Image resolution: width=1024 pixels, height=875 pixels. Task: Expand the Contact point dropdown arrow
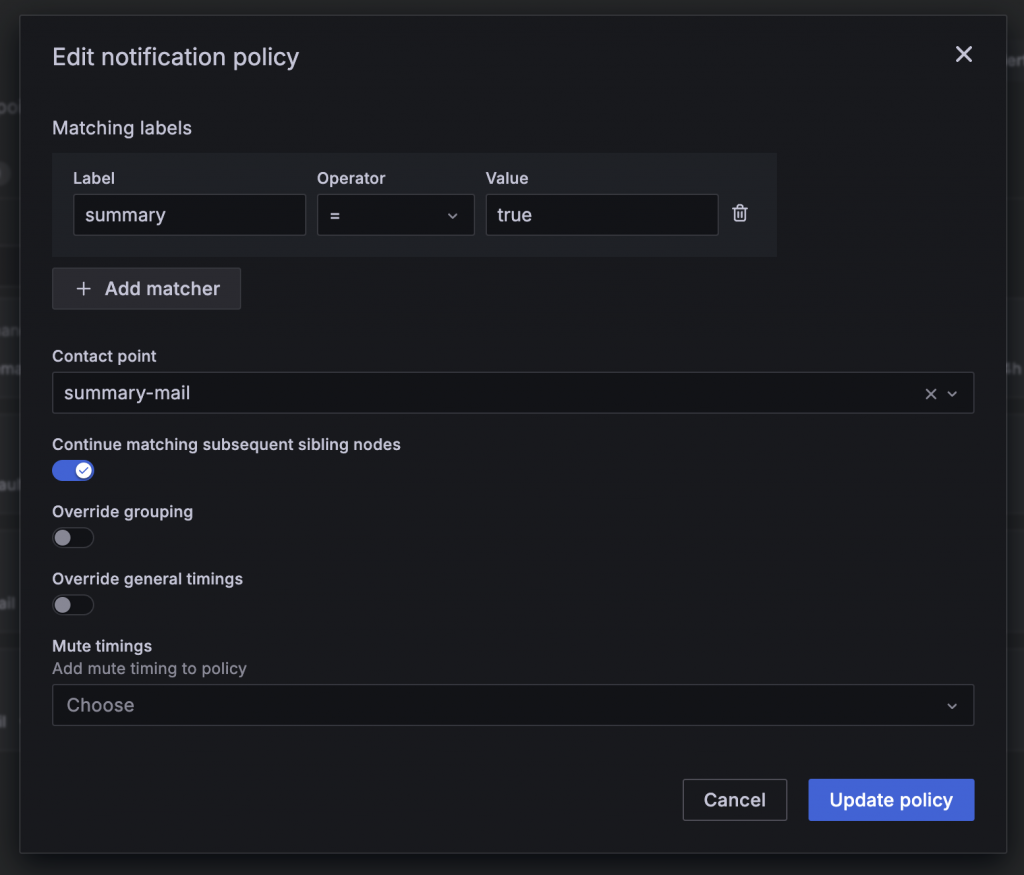(x=952, y=394)
